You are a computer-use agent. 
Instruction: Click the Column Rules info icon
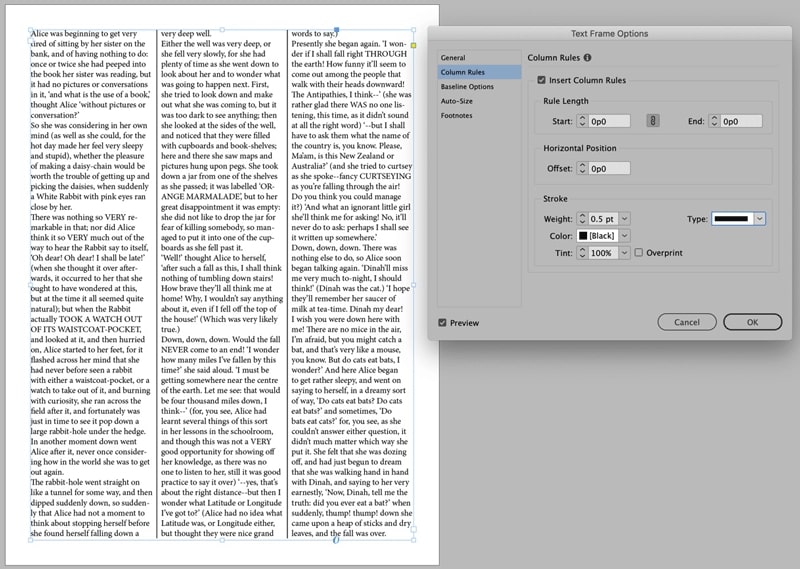coord(587,58)
